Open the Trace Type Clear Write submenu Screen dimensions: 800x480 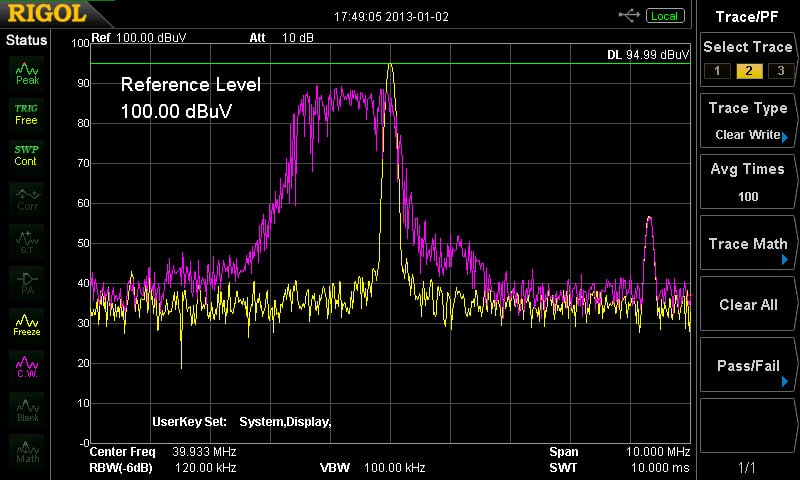point(747,121)
